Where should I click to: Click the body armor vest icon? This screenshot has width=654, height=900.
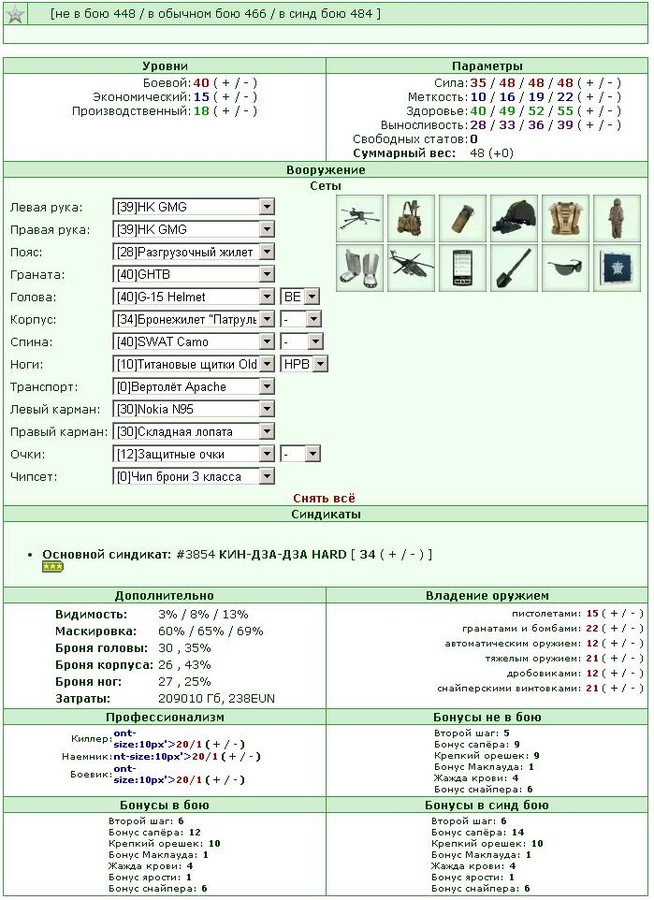[566, 218]
